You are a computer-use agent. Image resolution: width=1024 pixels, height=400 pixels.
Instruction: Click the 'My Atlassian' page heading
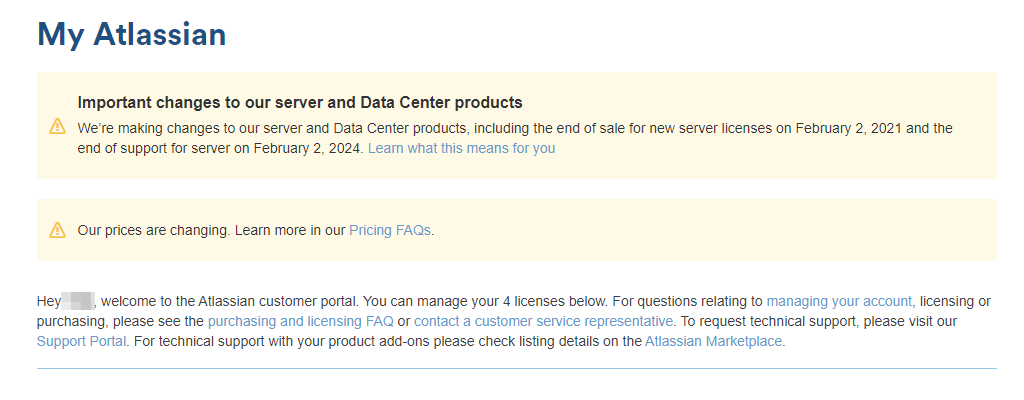click(131, 34)
